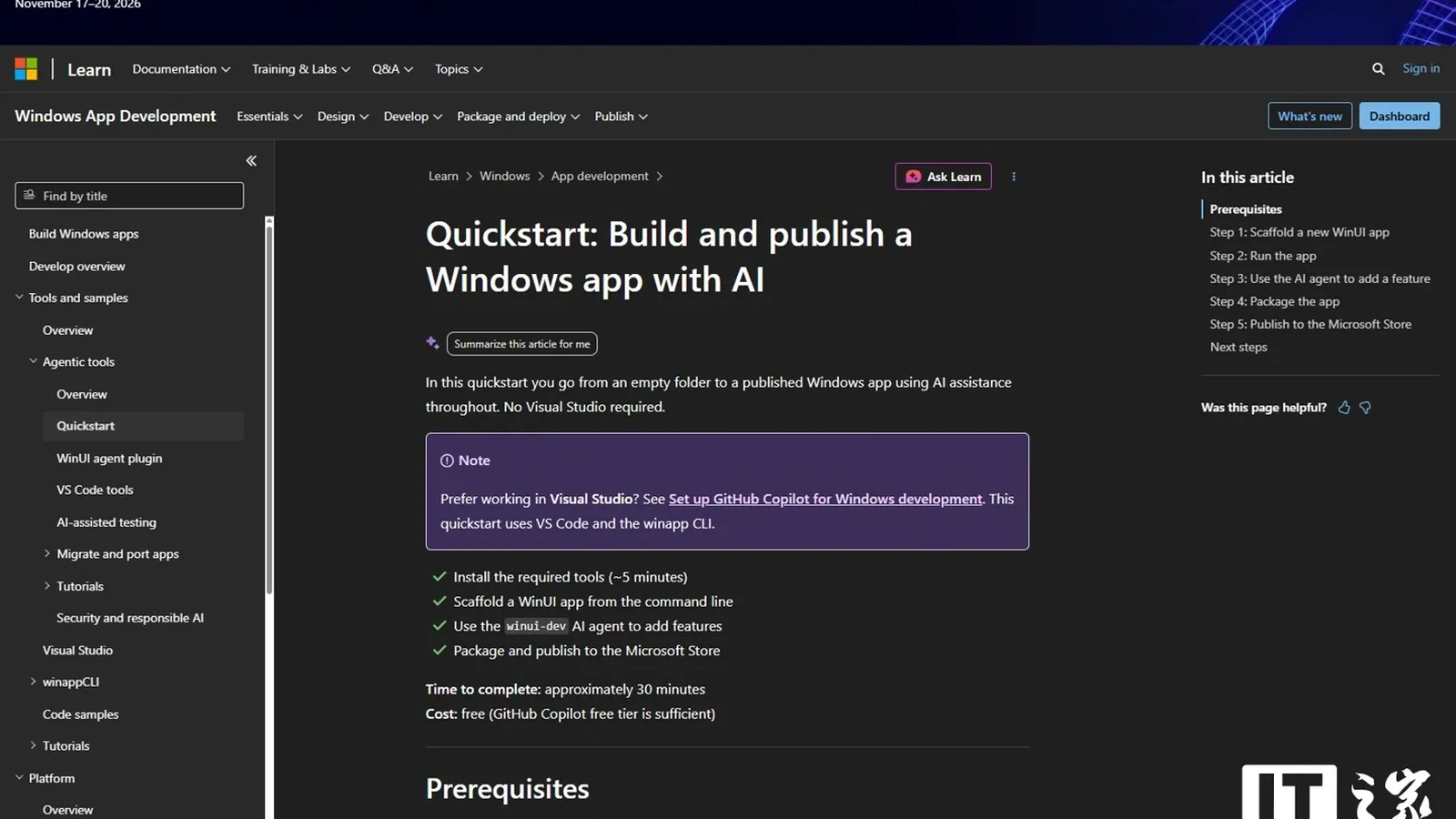Expand the Tutorials node under Agentic tools
The image size is (1456, 819).
coord(47,586)
